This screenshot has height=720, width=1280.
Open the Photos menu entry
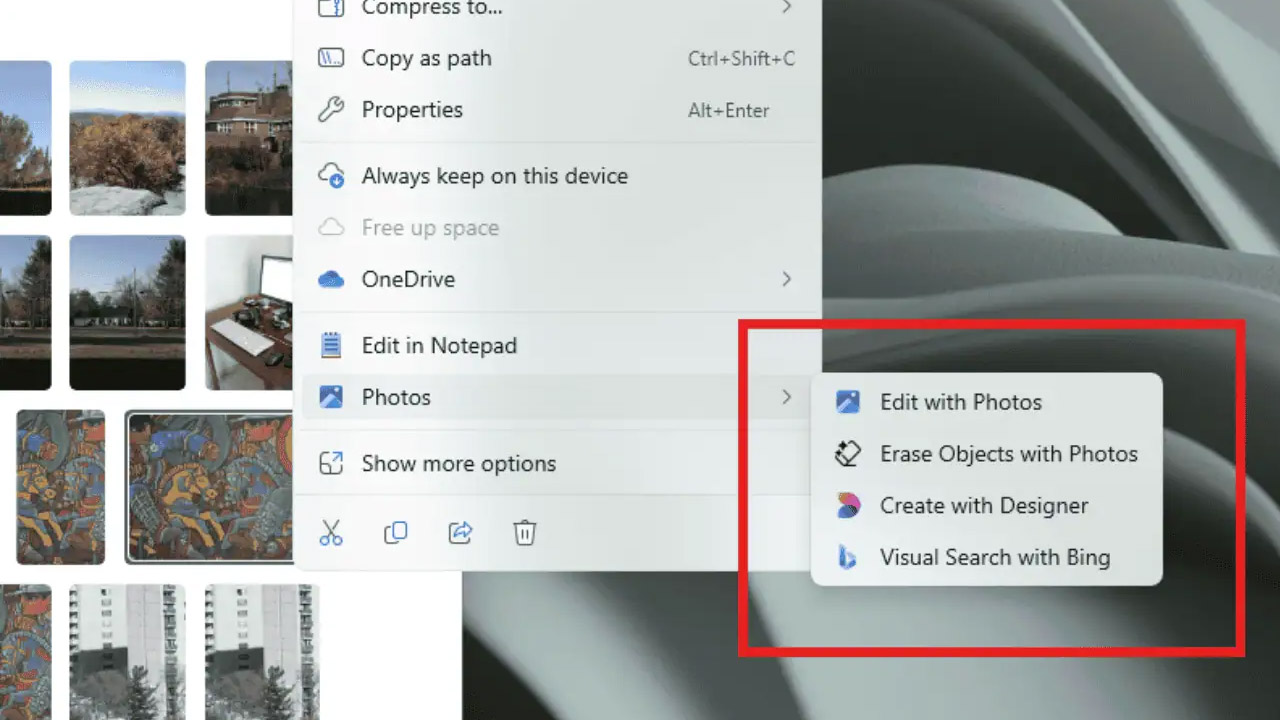click(x=557, y=398)
